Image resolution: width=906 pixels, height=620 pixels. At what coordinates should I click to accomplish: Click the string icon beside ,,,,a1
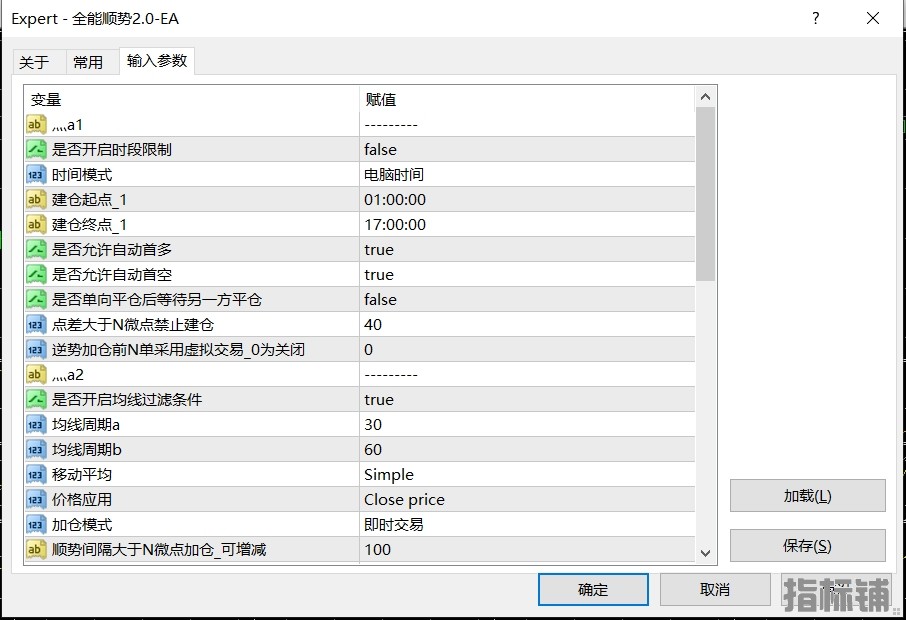tap(36, 125)
